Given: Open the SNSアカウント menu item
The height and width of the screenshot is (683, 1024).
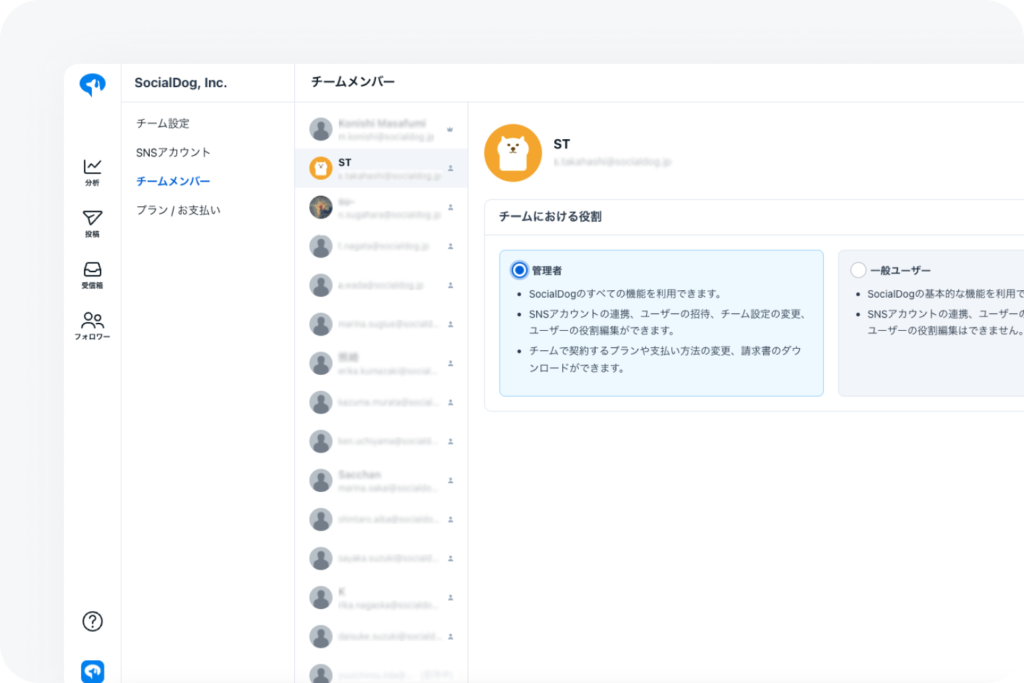Looking at the screenshot, I should coord(174,152).
